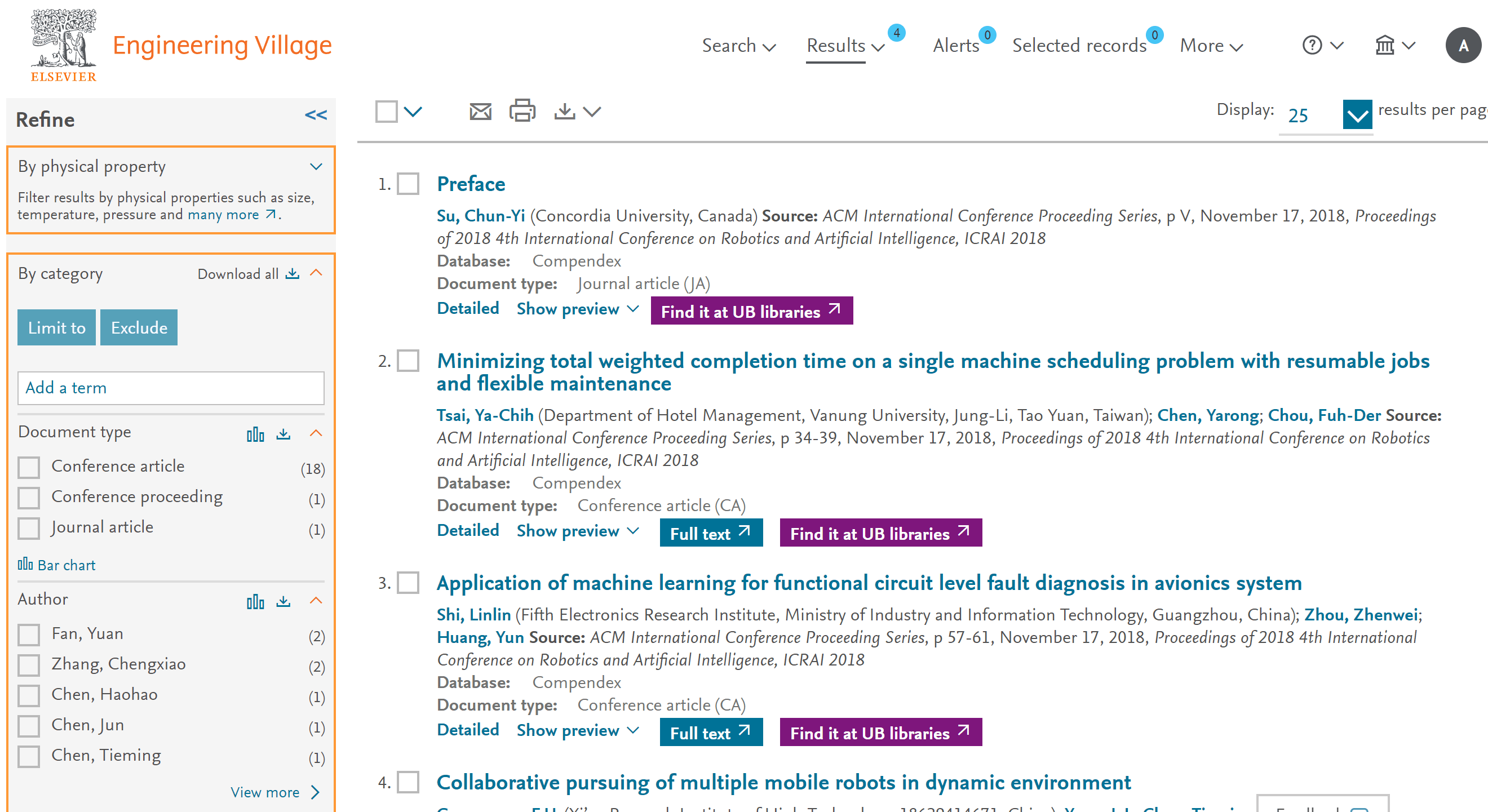This screenshot has height=812, width=1488.
Task: Open the user account avatar A
Action: tap(1463, 45)
